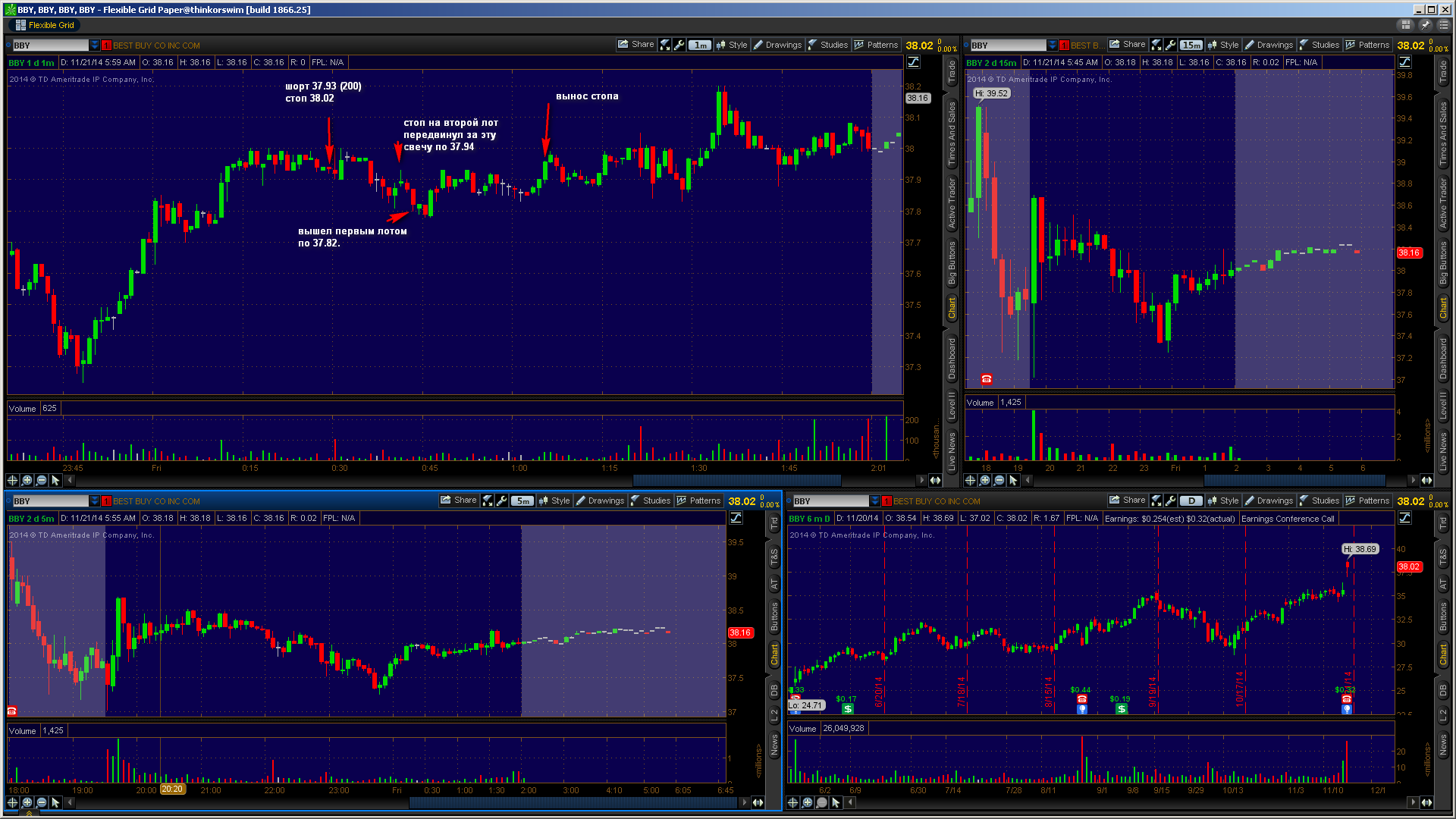Open Studies in the 1m chart
This screenshot has height=819, width=1456.
click(x=828, y=45)
